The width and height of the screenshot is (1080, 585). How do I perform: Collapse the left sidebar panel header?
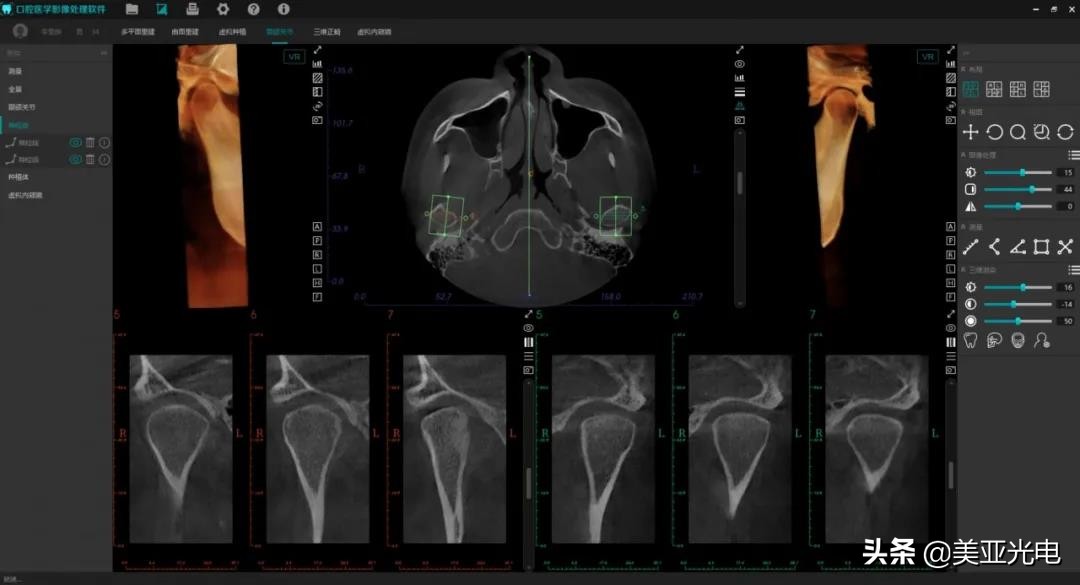[104, 52]
